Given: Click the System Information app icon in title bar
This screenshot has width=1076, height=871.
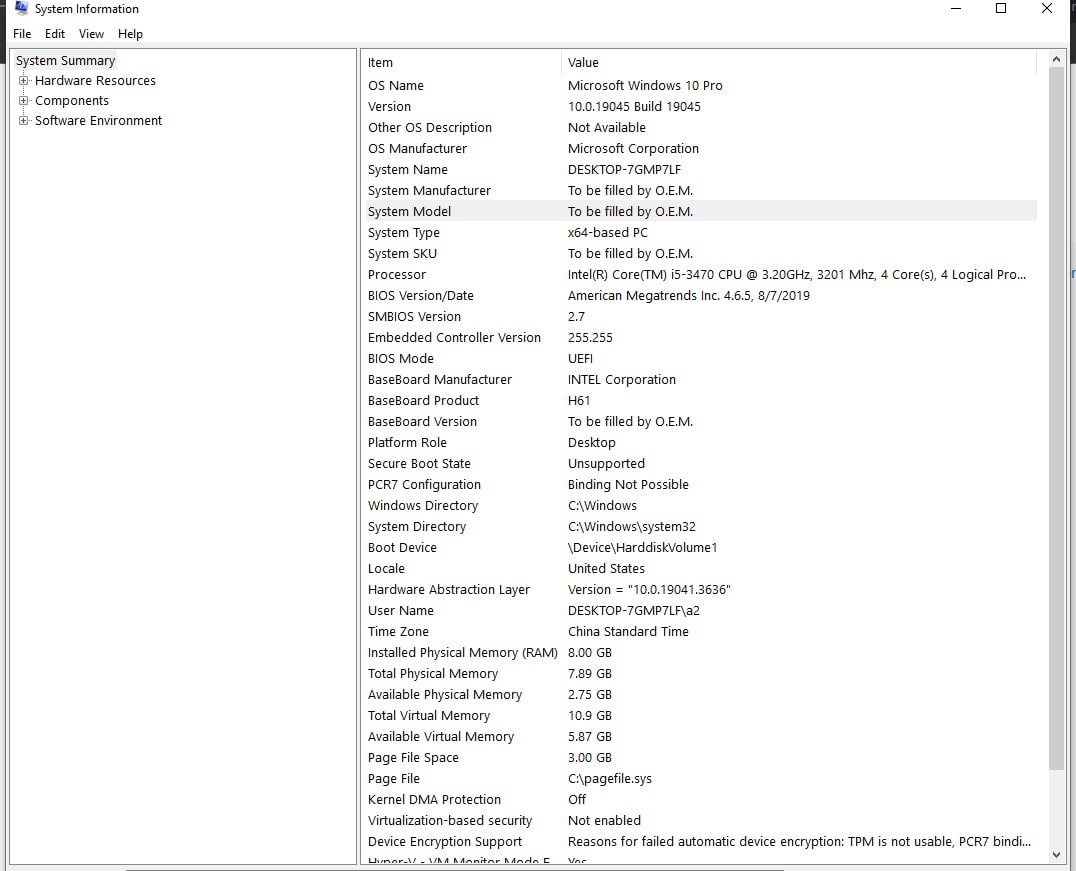Looking at the screenshot, I should point(21,8).
